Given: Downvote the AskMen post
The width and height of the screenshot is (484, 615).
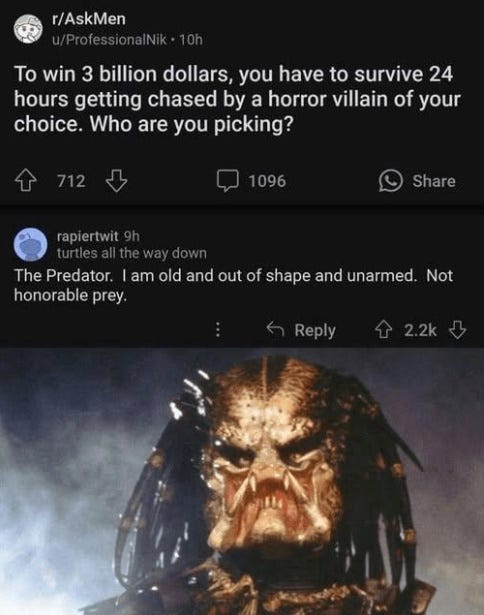Looking at the screenshot, I should pos(116,181).
